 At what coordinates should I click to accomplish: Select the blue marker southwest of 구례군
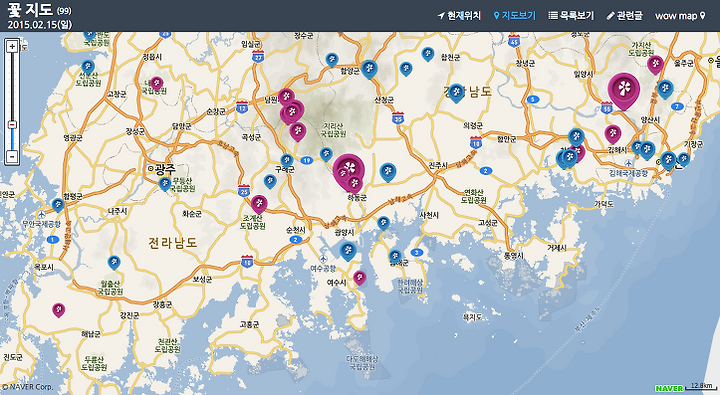[x=270, y=181]
